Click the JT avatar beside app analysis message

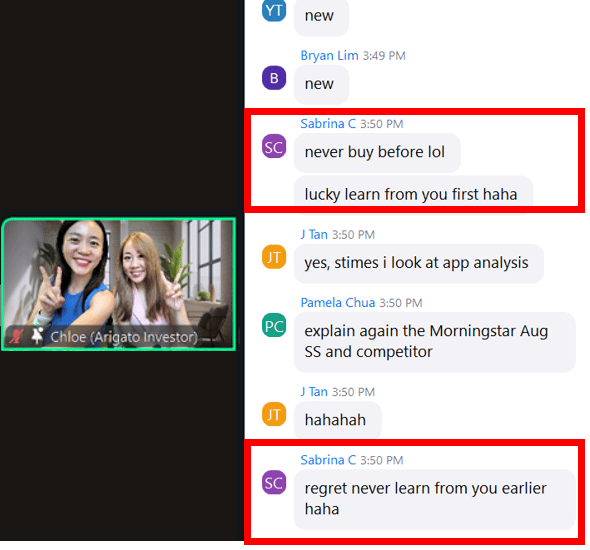click(274, 257)
